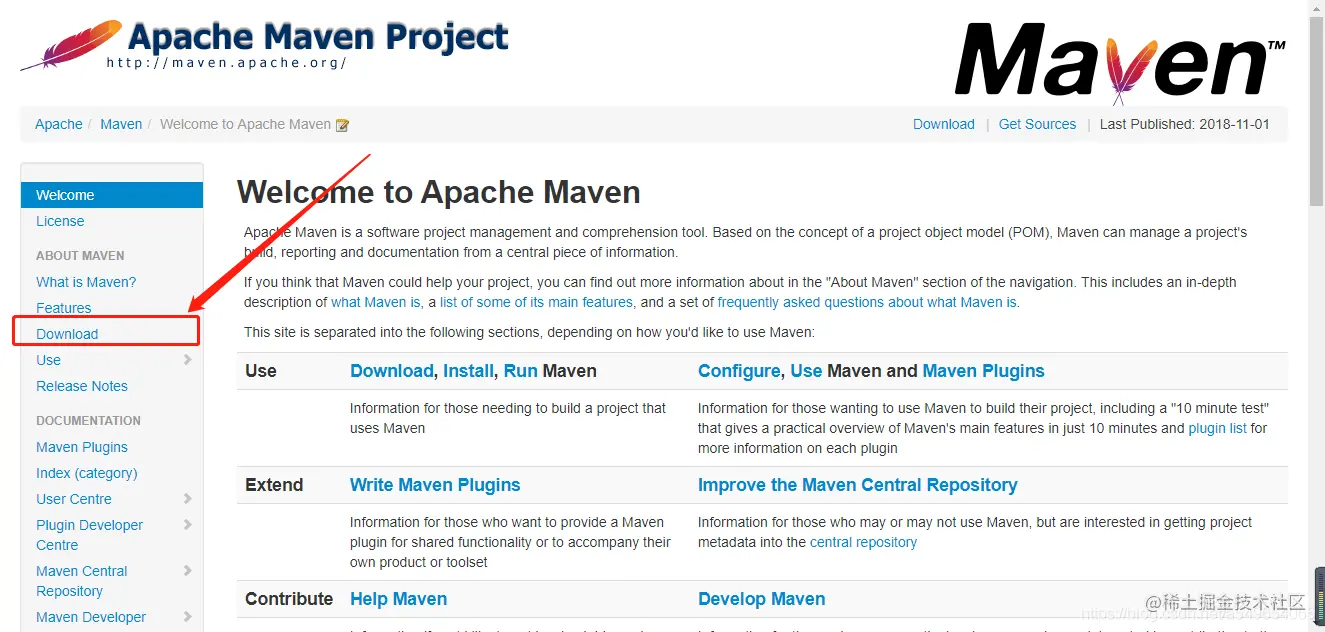Screen dimensions: 1325x632
Task: Open Release Notes sidebar item
Action: click(x=82, y=386)
